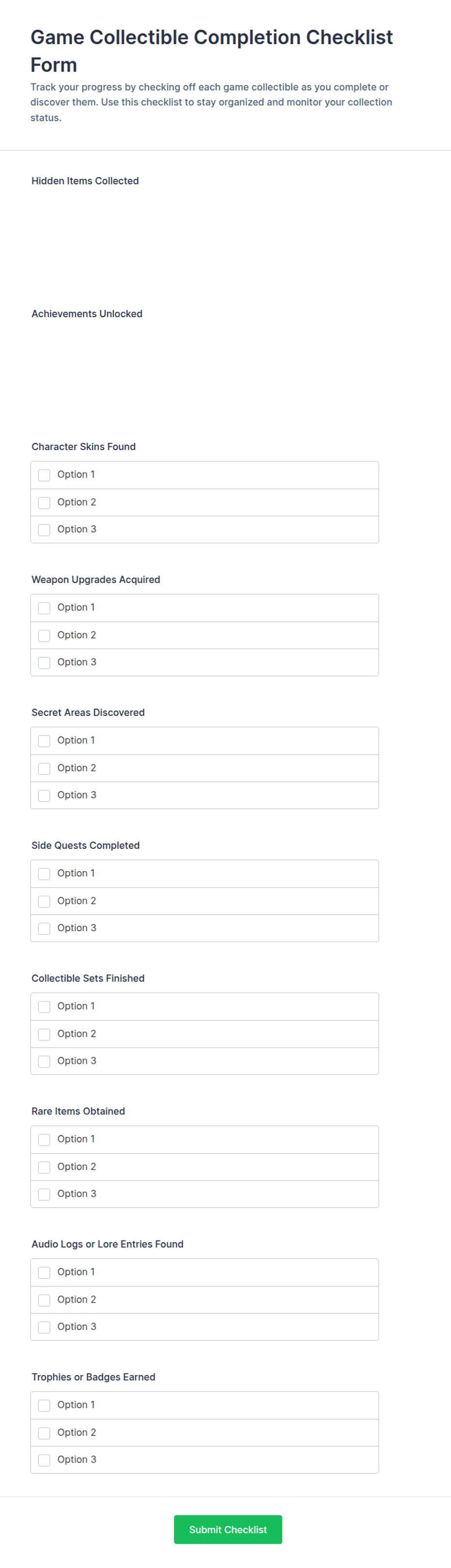Select Option 3 under Audio Logs or Lore Entries

44,1327
